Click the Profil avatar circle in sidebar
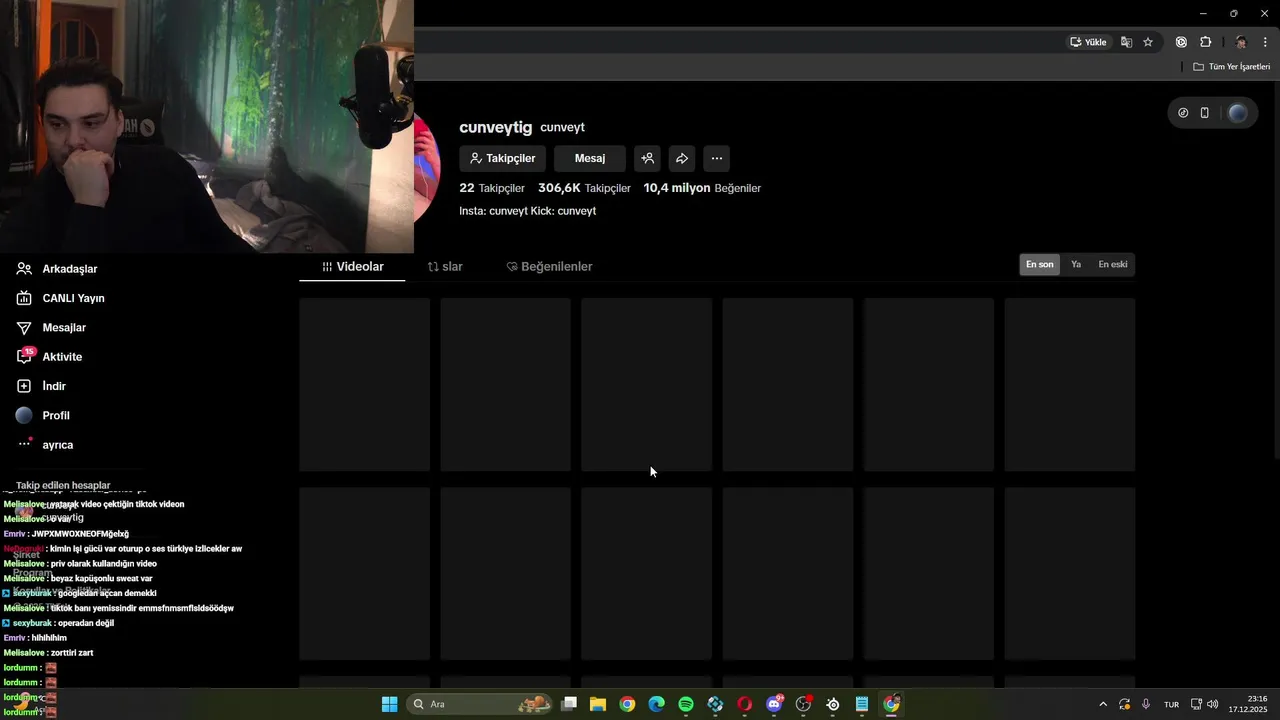 (x=25, y=415)
